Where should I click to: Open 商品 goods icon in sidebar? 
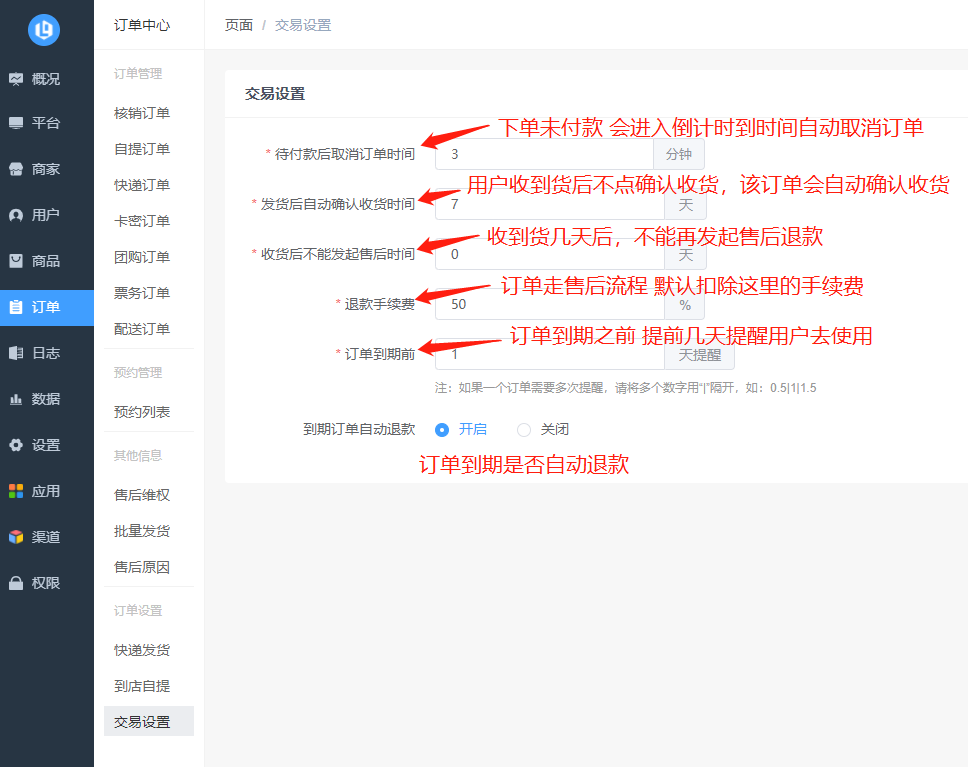pyautogui.click(x=16, y=261)
